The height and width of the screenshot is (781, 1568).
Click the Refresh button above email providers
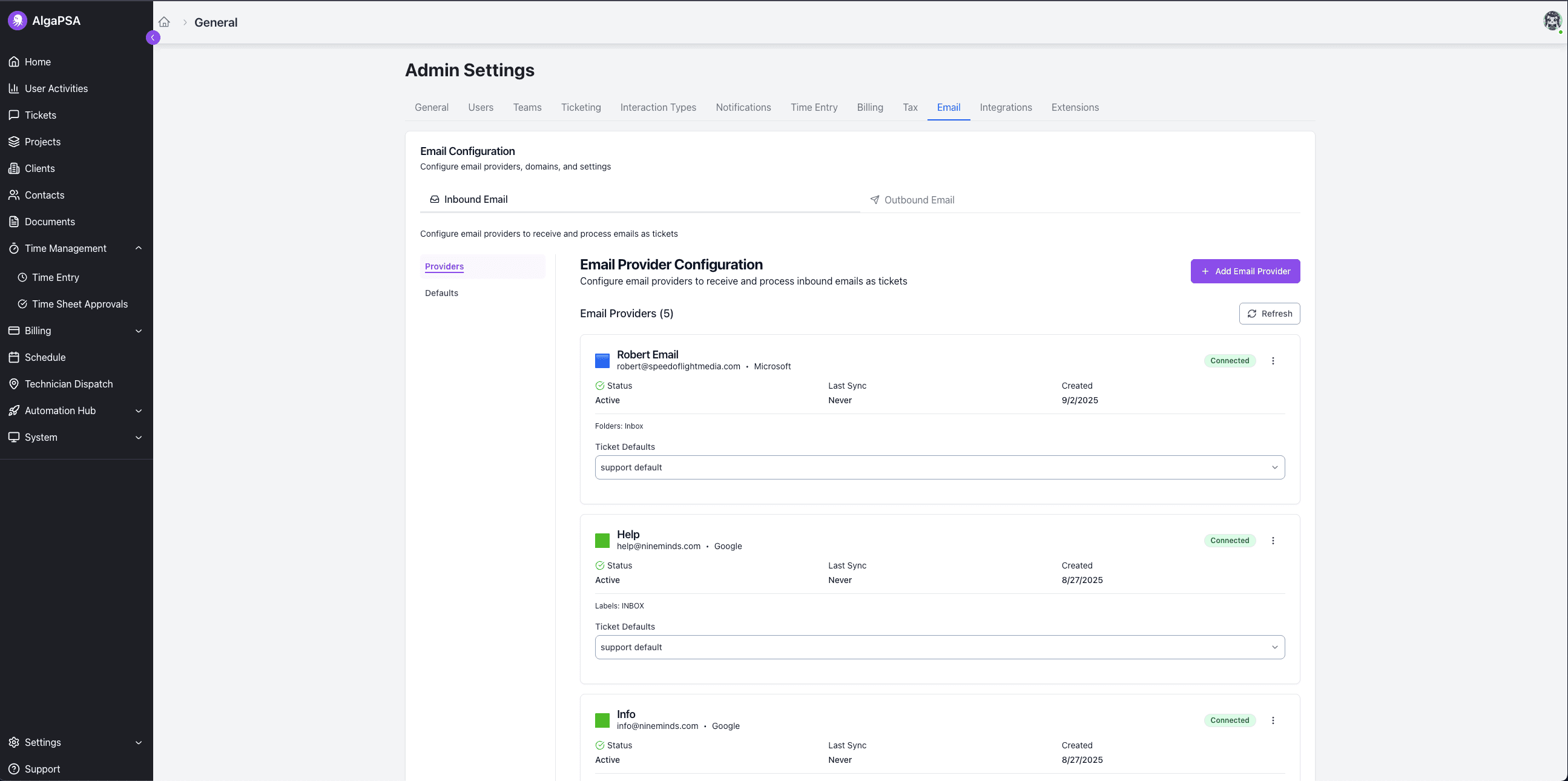coord(1269,313)
